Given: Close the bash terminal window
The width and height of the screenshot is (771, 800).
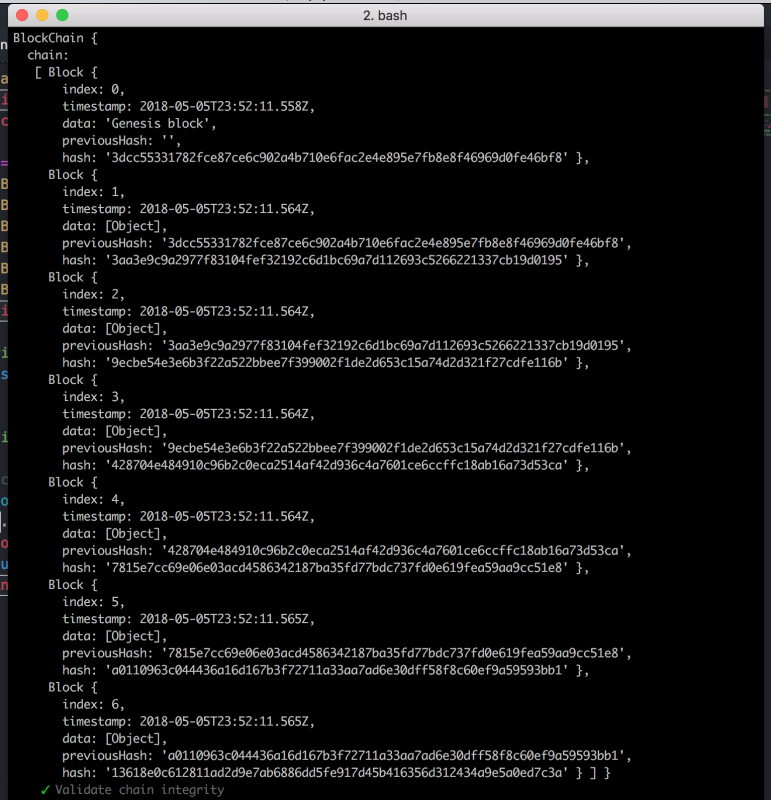Looking at the screenshot, I should click(20, 16).
